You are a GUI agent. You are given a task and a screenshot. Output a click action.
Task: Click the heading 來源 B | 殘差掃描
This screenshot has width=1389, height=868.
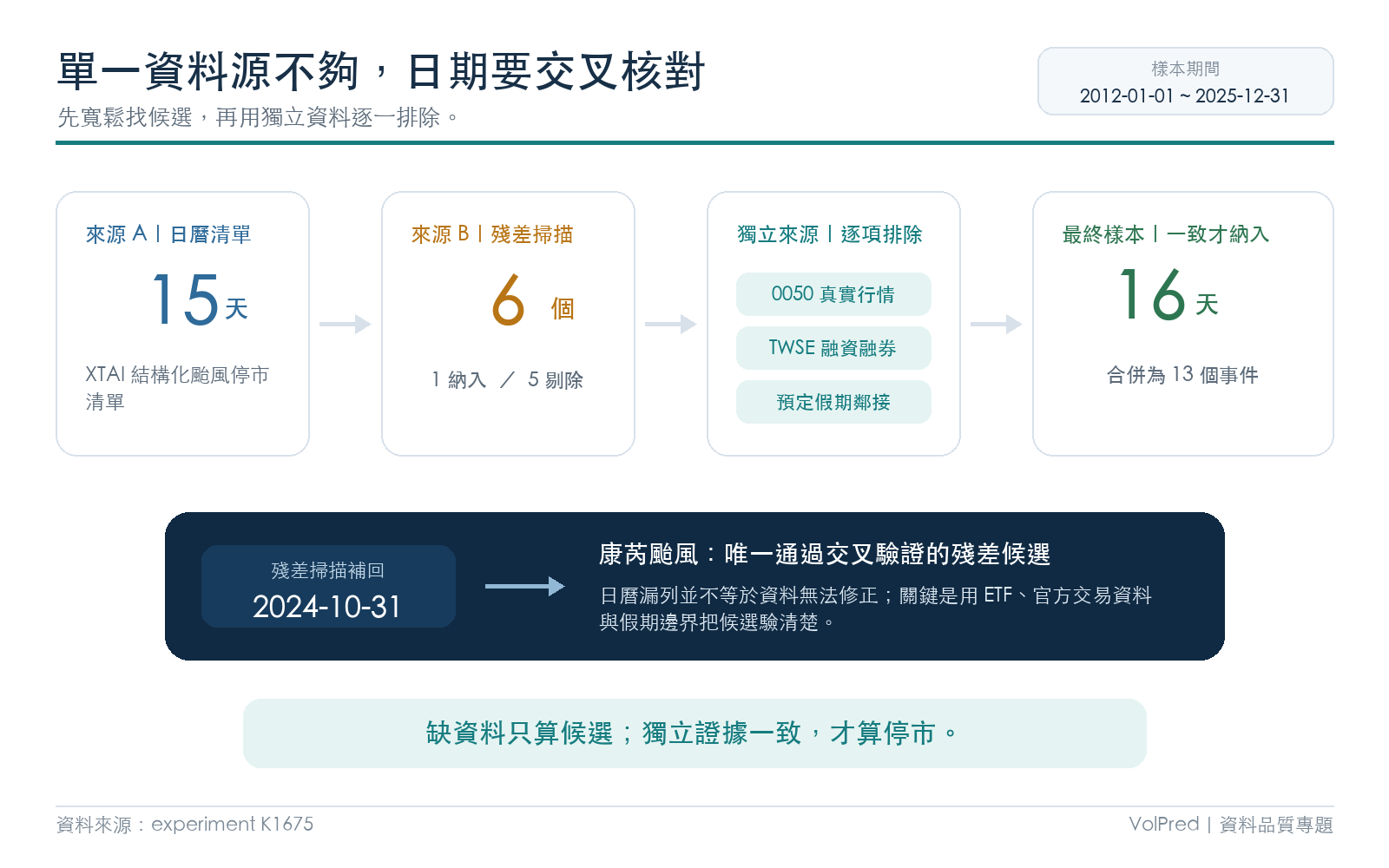[x=492, y=234]
